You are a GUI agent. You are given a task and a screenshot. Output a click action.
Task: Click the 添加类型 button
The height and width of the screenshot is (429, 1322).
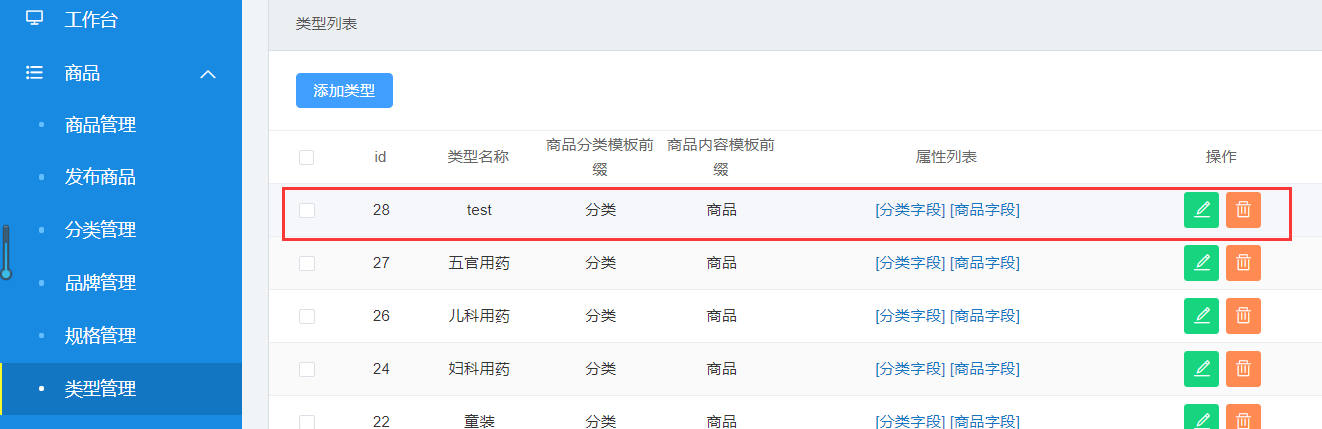pos(344,90)
